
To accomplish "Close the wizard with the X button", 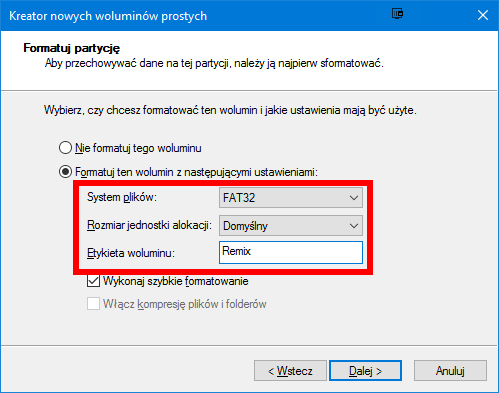I will [483, 15].
